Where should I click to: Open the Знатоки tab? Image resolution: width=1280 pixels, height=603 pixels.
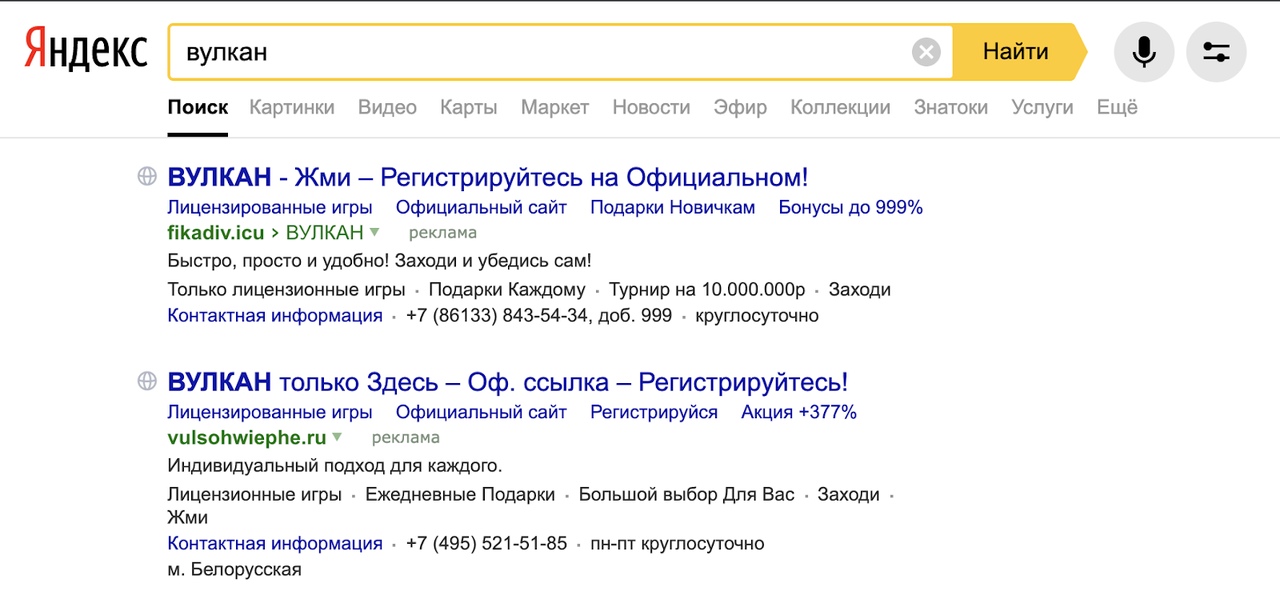[x=951, y=107]
